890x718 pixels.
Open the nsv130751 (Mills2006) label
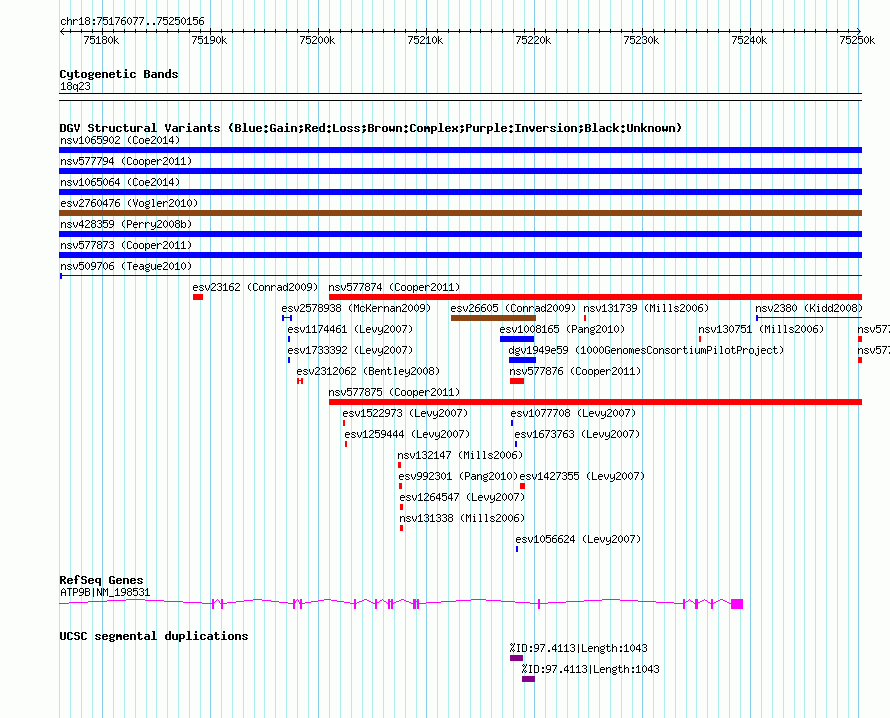click(x=761, y=329)
